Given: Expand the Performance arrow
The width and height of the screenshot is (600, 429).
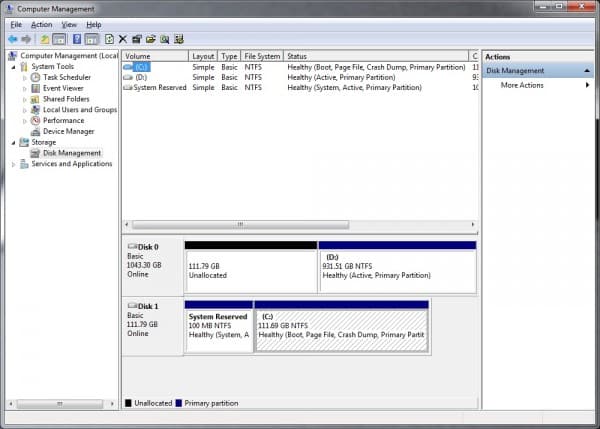Looking at the screenshot, I should (x=25, y=121).
